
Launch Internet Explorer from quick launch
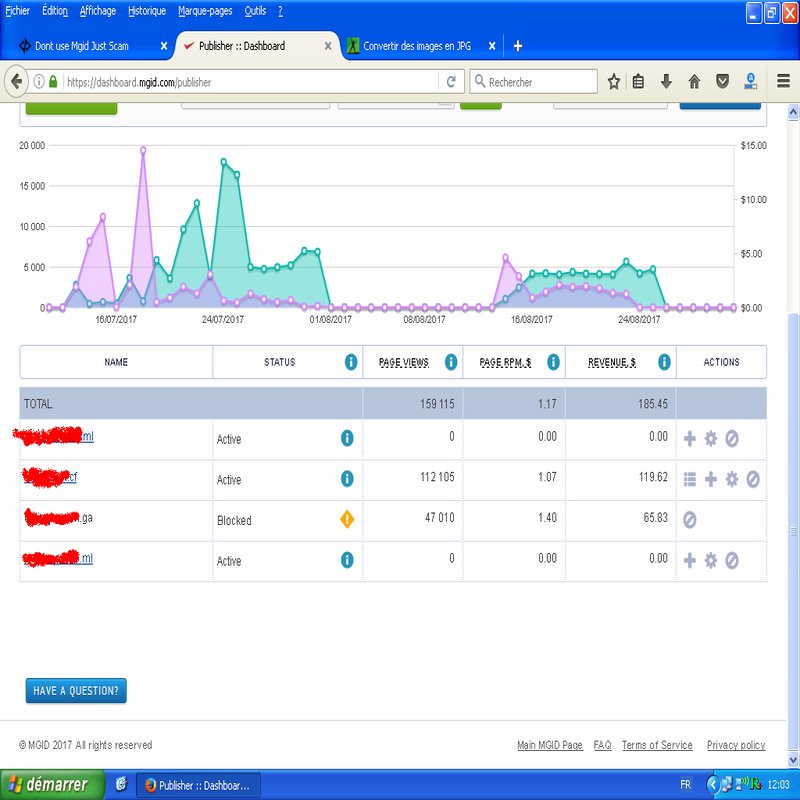(x=121, y=784)
